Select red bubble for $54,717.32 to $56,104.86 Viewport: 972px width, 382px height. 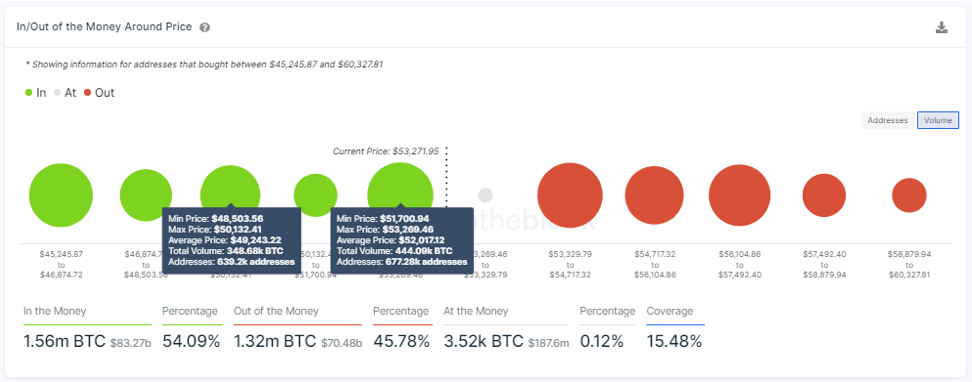[x=654, y=195]
